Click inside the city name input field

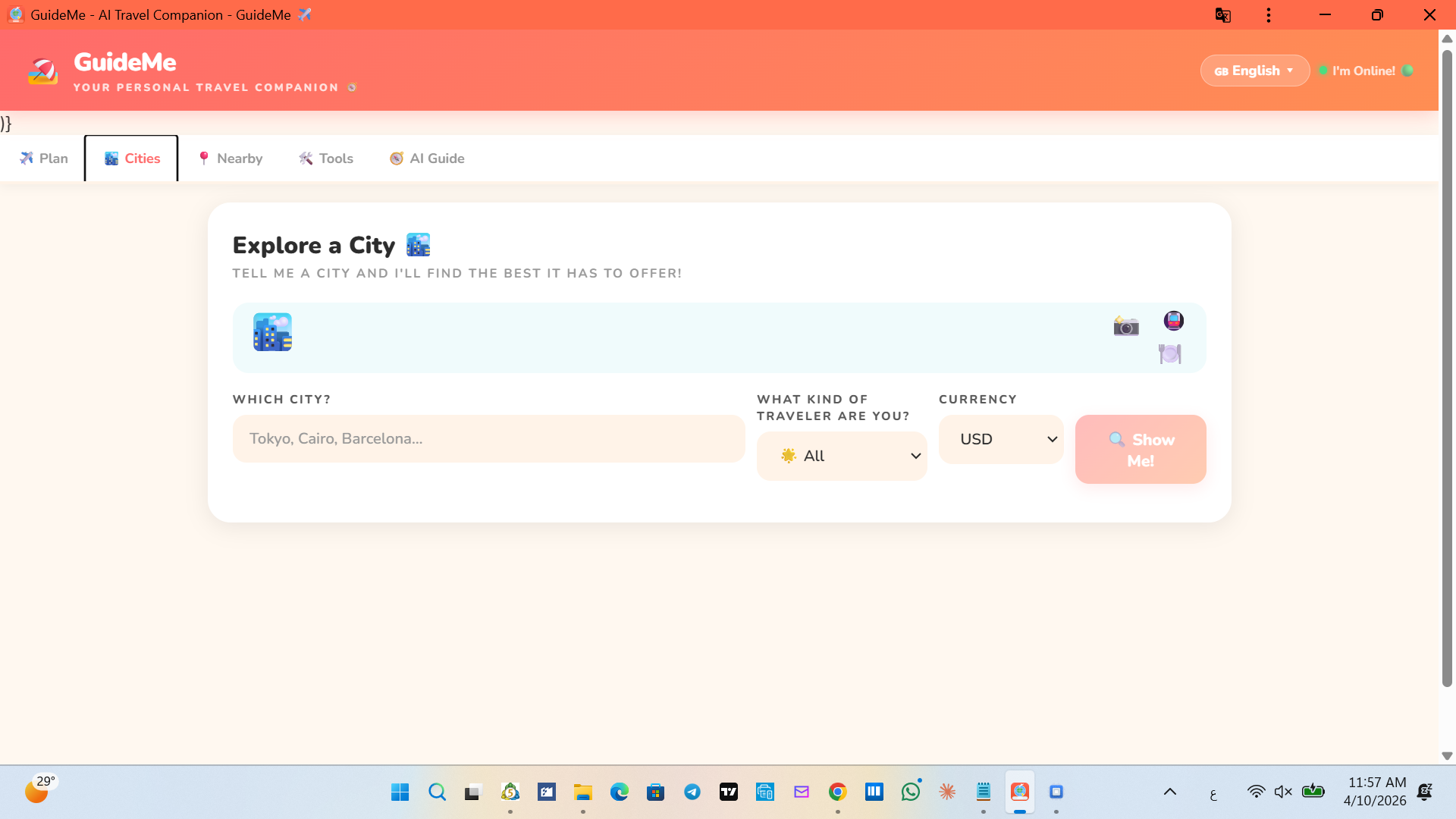(488, 438)
